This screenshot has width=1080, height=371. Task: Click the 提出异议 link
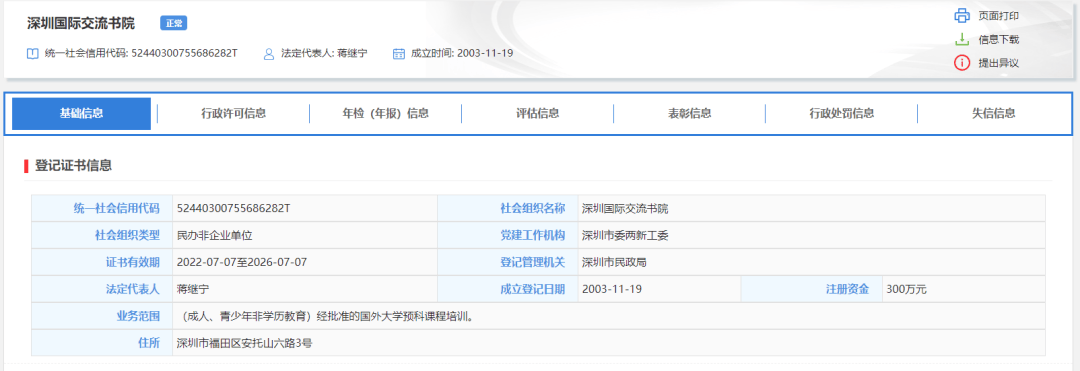click(x=998, y=63)
